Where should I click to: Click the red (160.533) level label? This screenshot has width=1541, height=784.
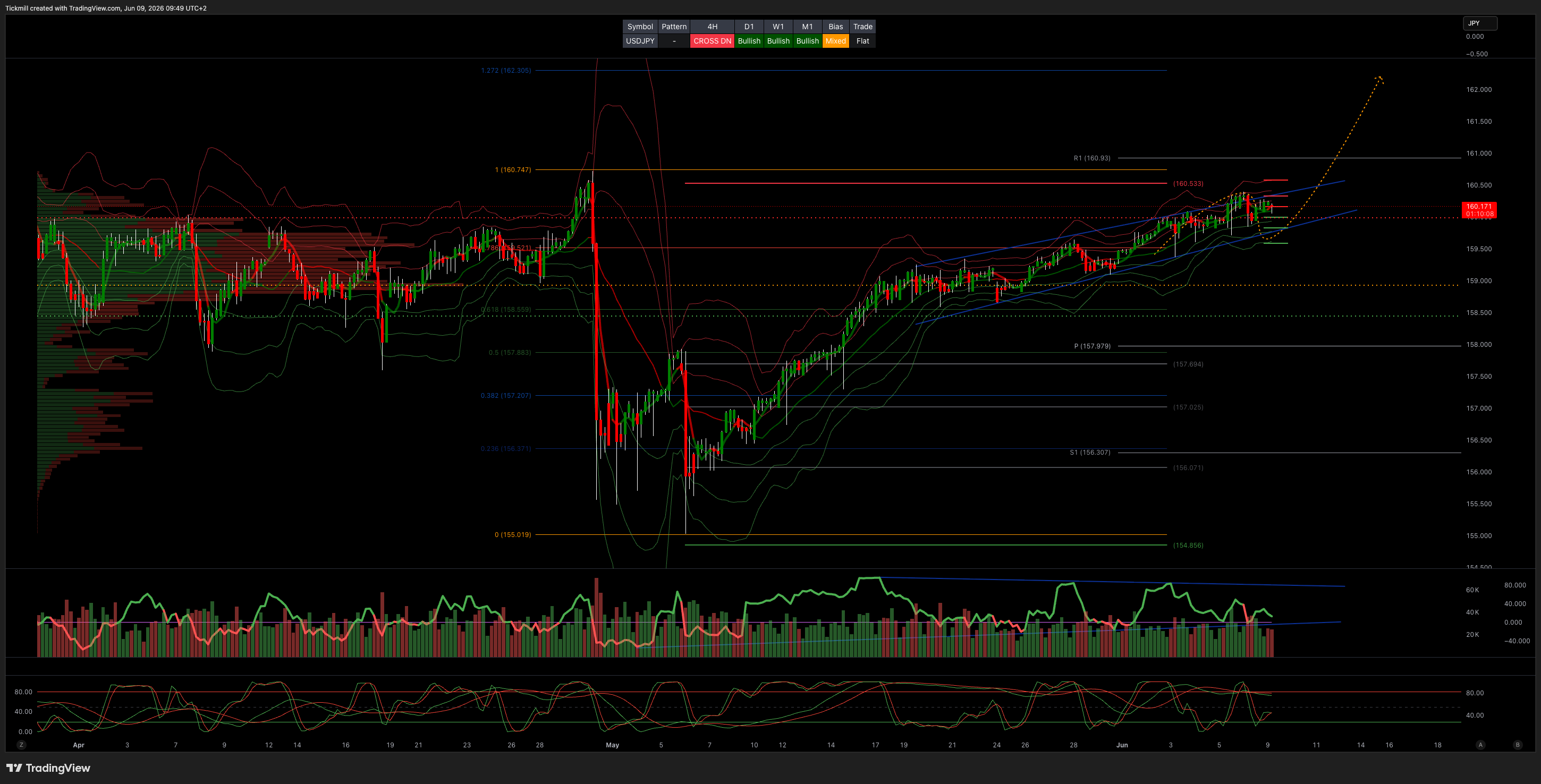(1188, 184)
